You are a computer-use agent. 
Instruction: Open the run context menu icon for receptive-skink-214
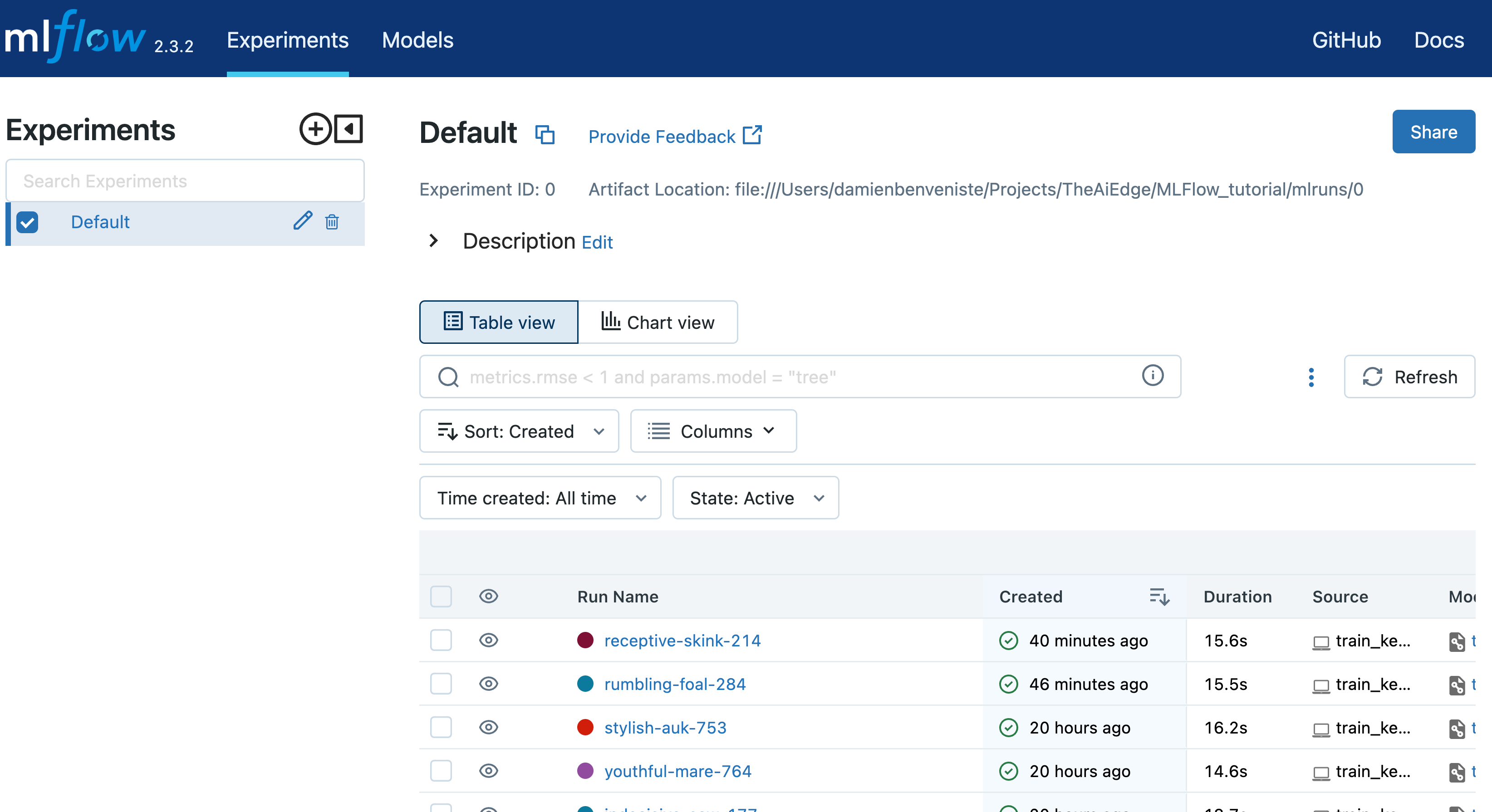pos(1457,641)
